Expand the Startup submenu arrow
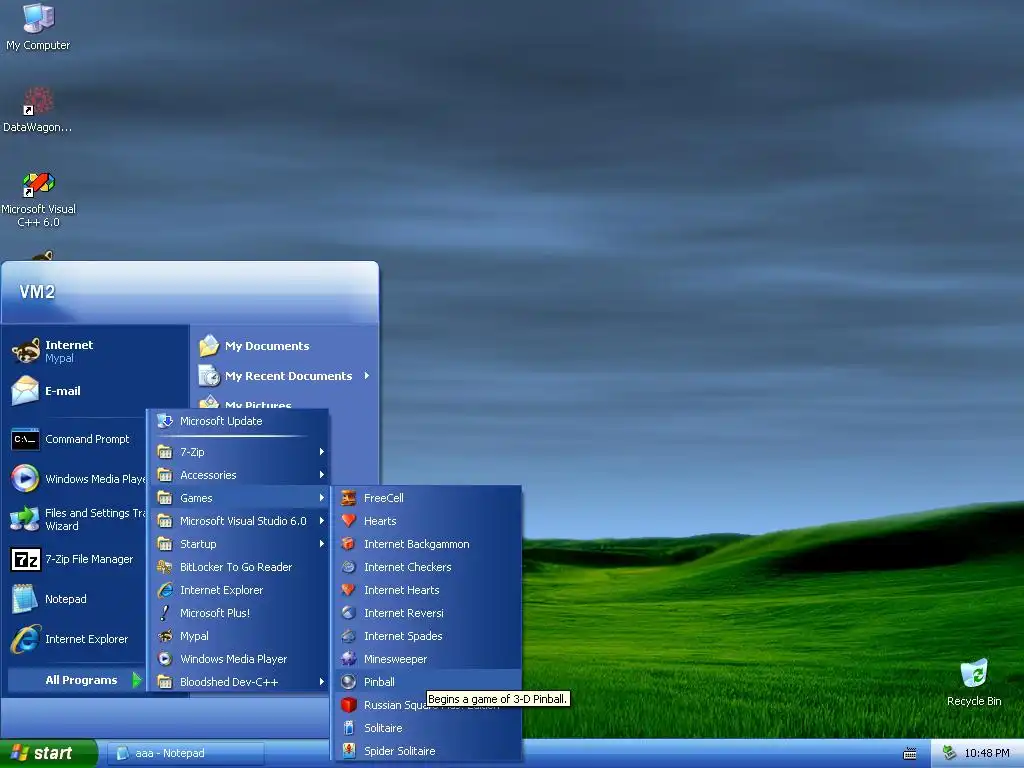 click(x=321, y=544)
